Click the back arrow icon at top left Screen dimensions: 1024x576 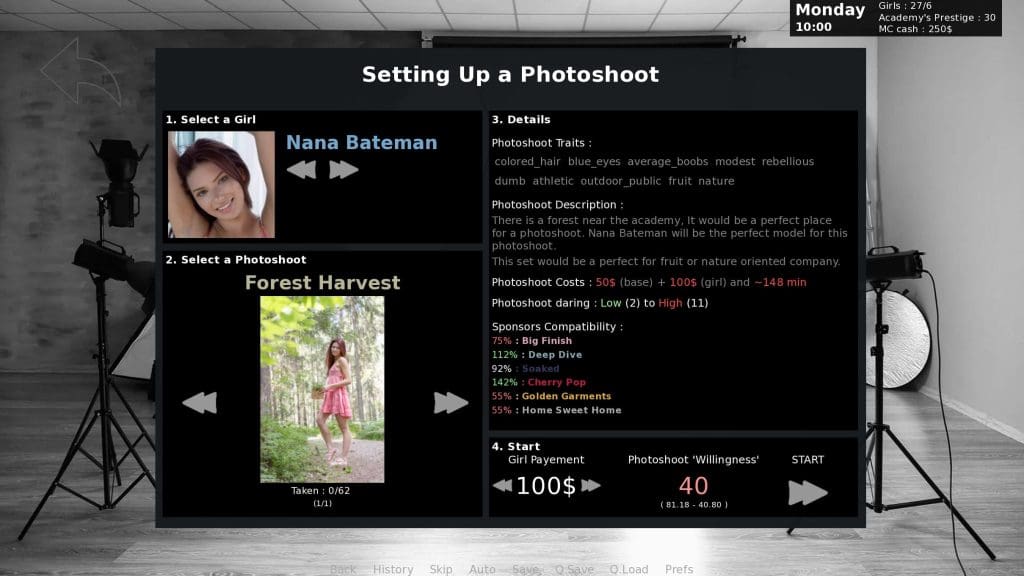click(81, 72)
